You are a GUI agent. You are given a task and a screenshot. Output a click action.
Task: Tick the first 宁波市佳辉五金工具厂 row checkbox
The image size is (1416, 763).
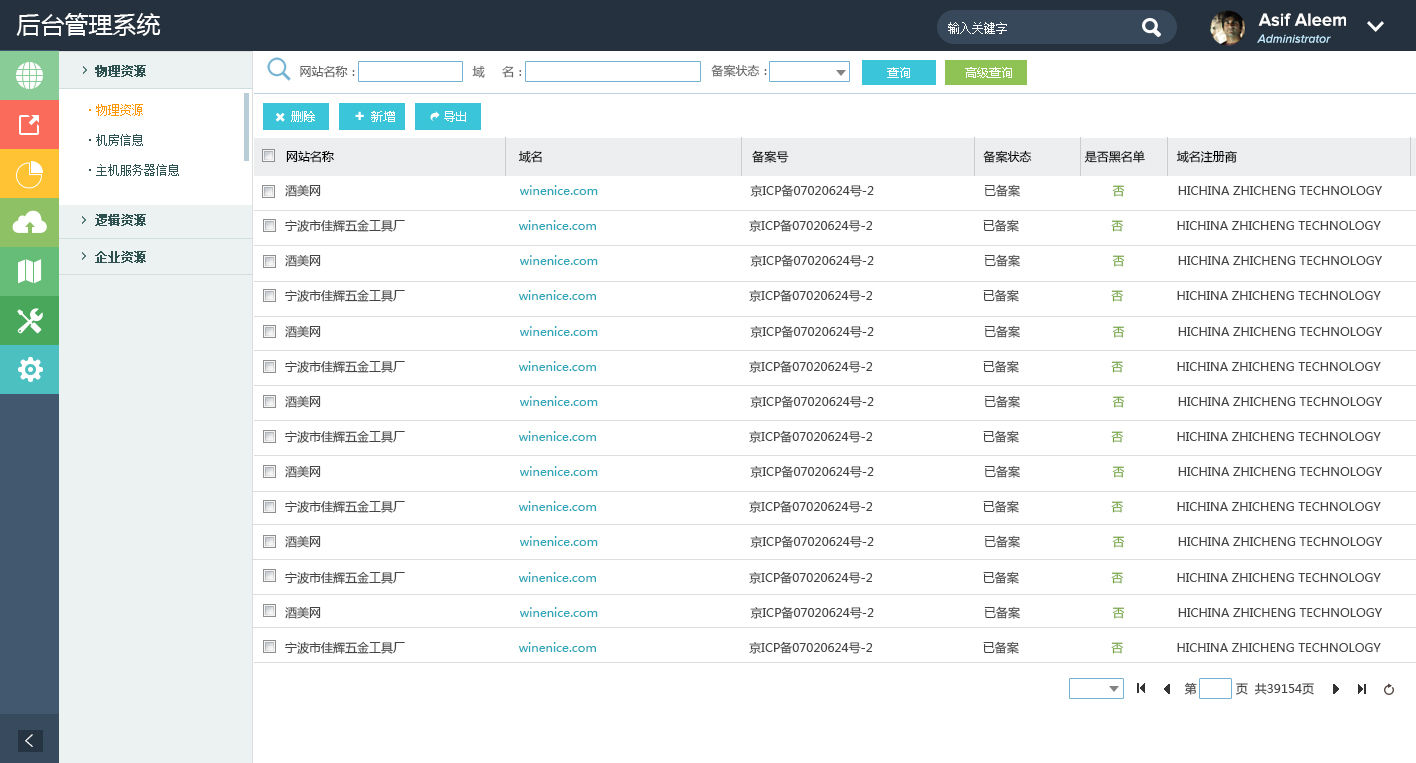pos(268,226)
